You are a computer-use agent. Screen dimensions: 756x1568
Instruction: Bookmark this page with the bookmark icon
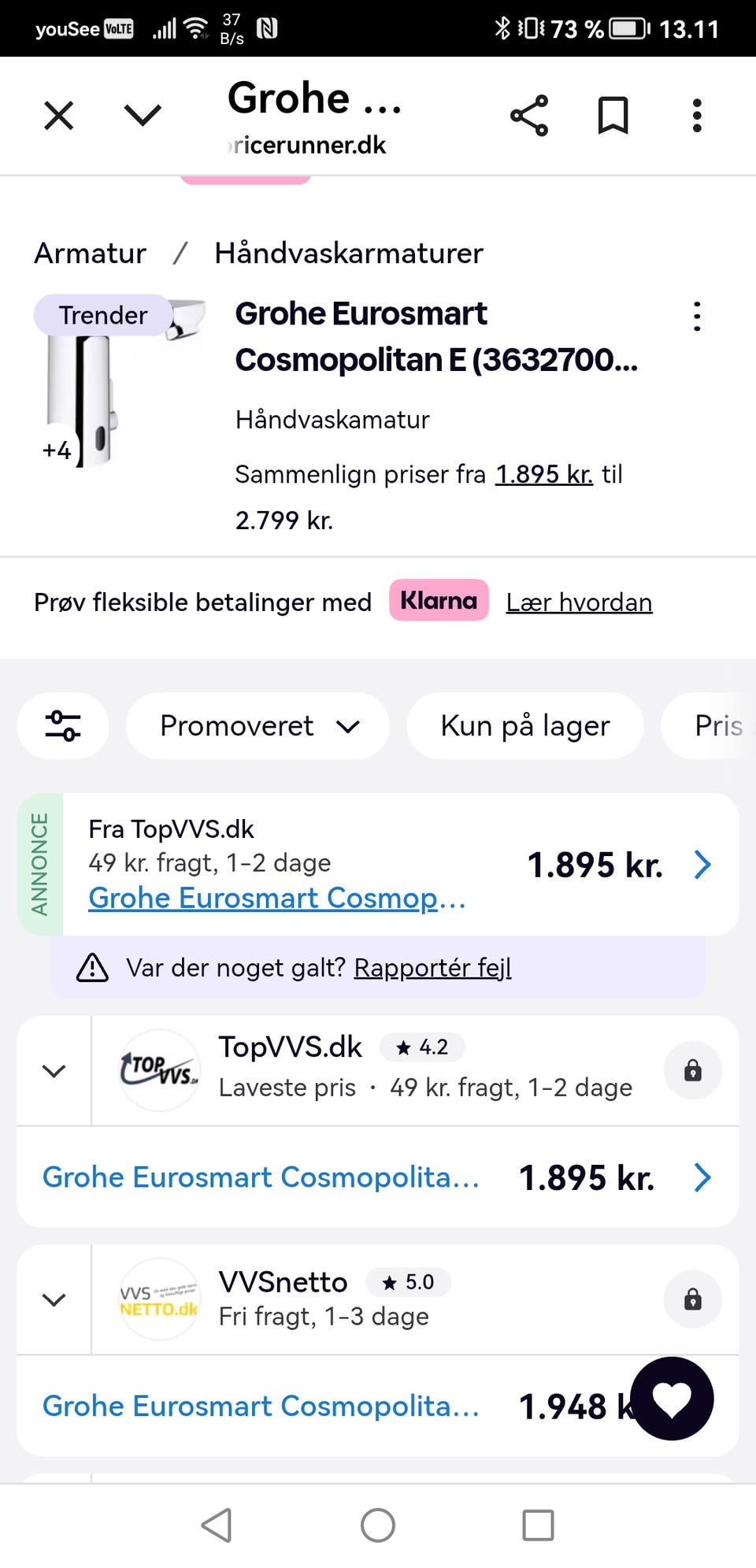[x=613, y=117]
